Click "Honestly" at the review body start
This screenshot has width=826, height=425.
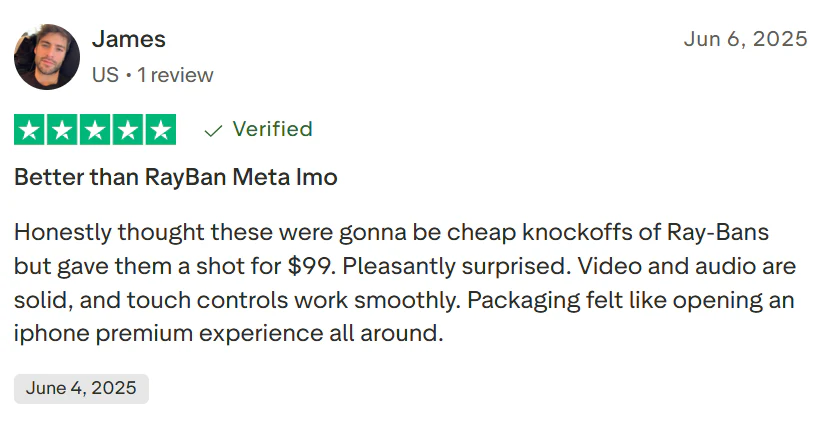click(x=62, y=232)
